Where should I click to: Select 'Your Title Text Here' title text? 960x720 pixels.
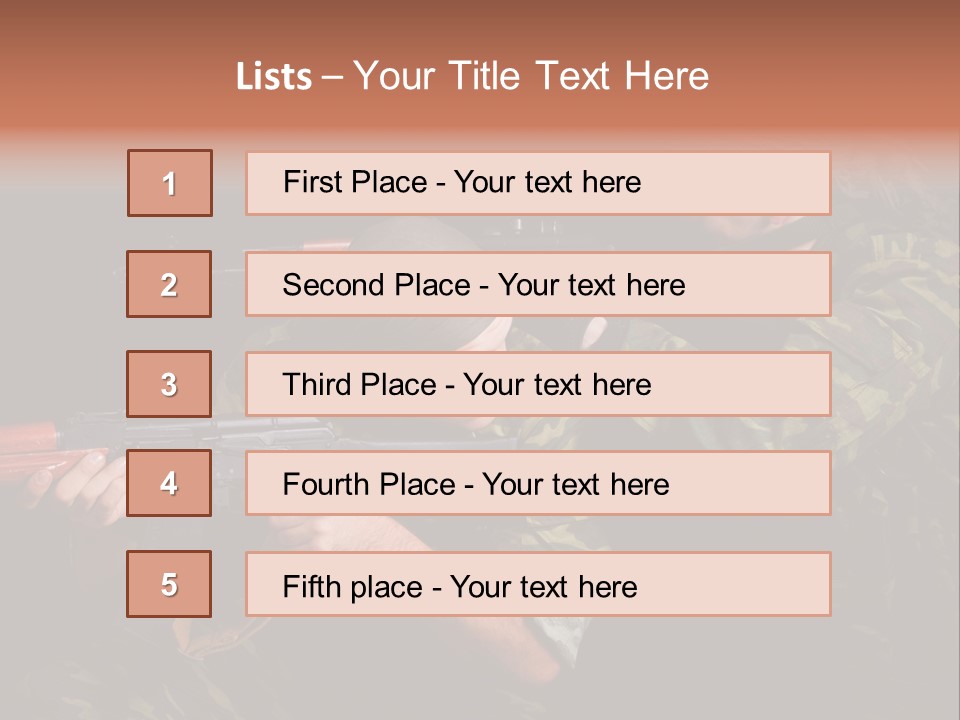click(x=531, y=76)
